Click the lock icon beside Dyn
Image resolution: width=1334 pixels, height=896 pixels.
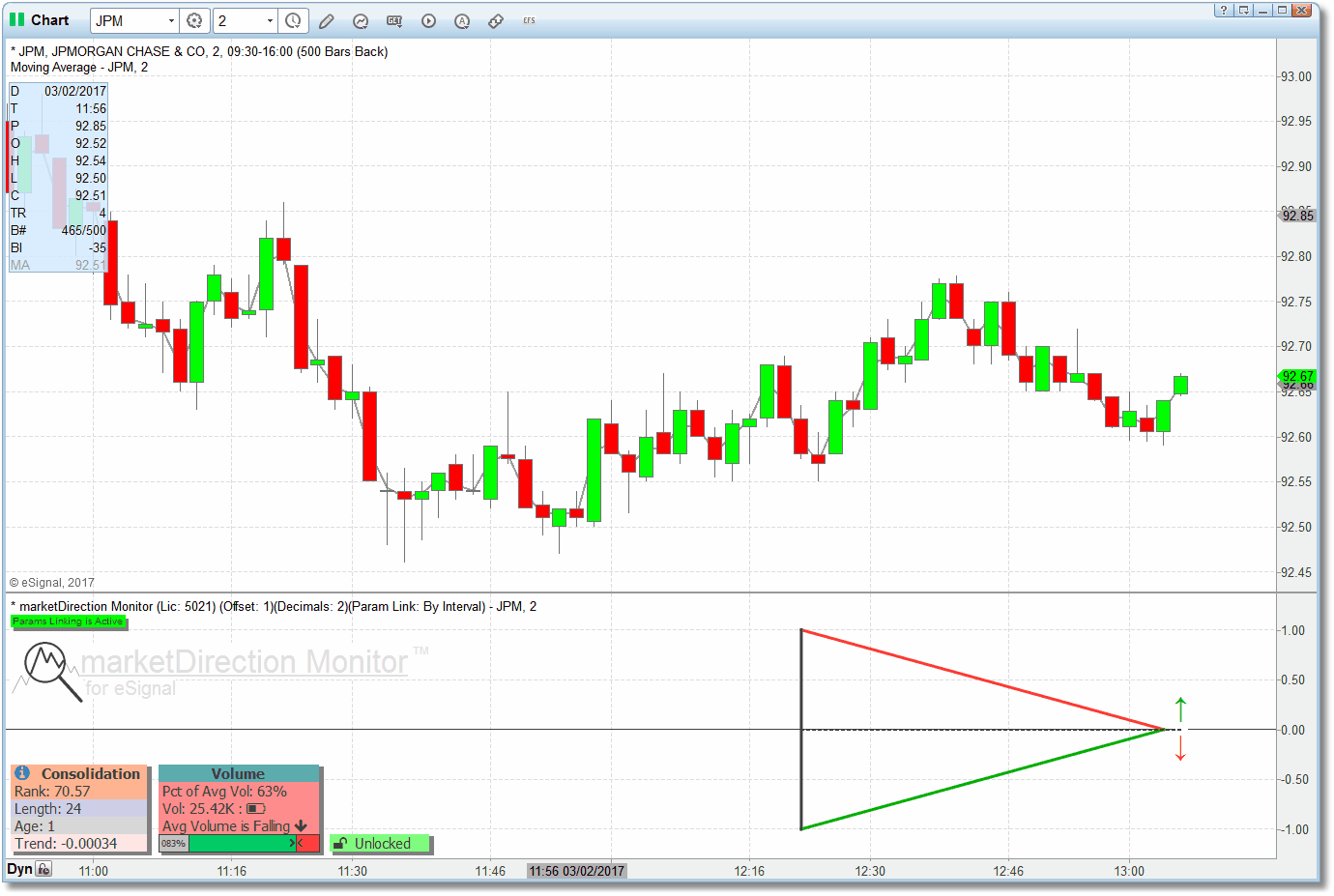click(x=43, y=869)
